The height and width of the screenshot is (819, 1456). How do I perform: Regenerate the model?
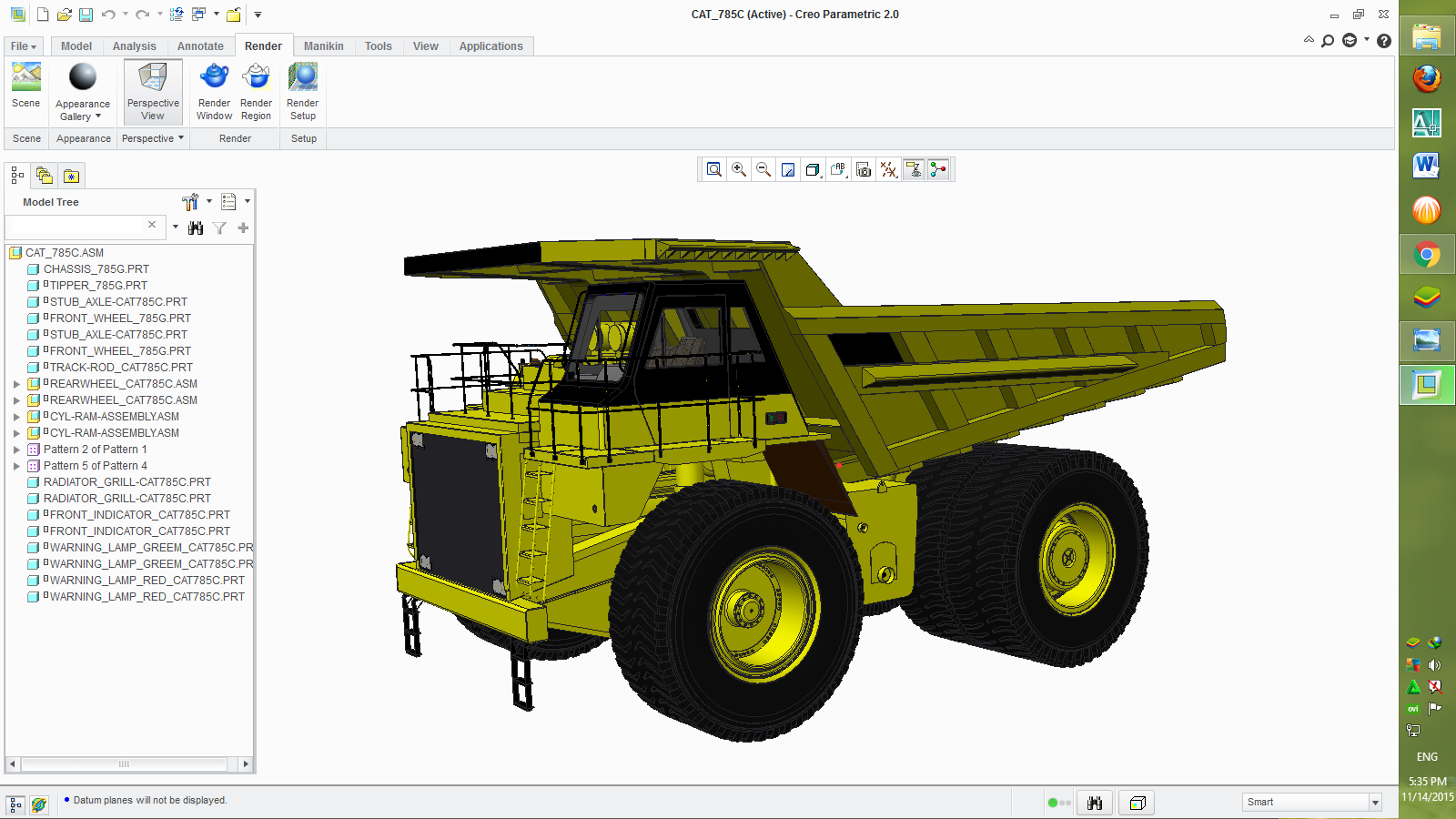click(x=177, y=15)
